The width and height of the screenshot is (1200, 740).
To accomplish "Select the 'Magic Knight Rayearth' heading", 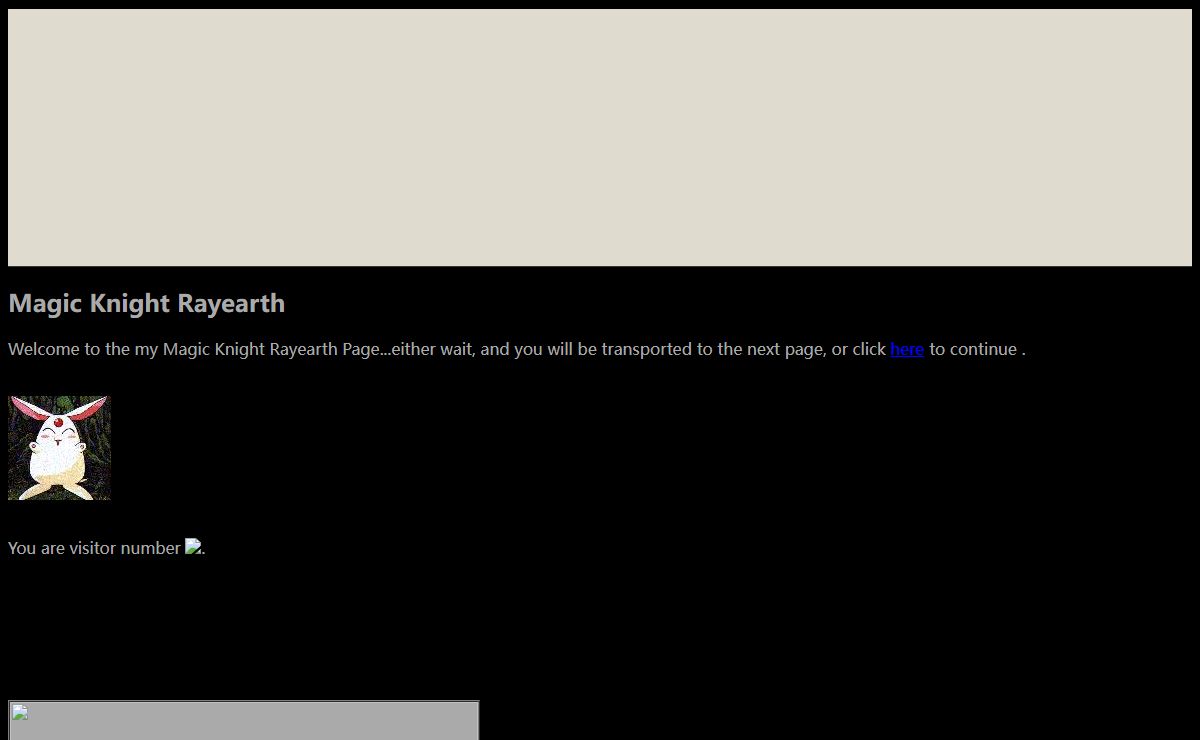I will point(147,304).
